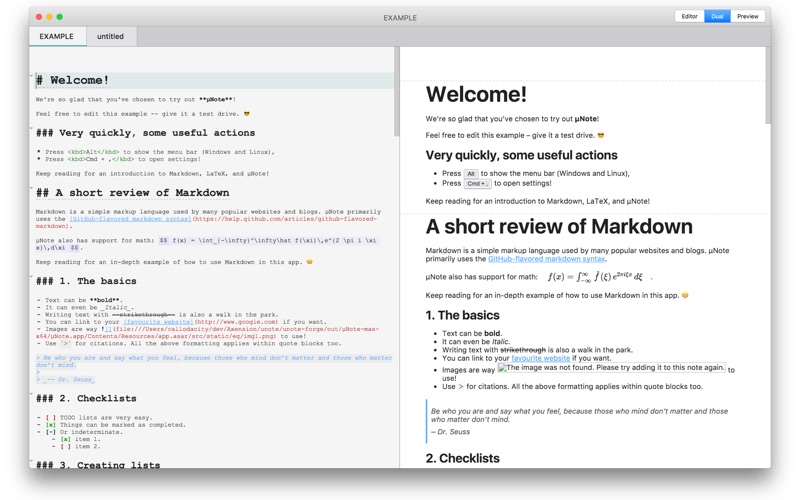Click 'A short review of Markdown' preview heading
800x500 pixels.
[x=559, y=227]
